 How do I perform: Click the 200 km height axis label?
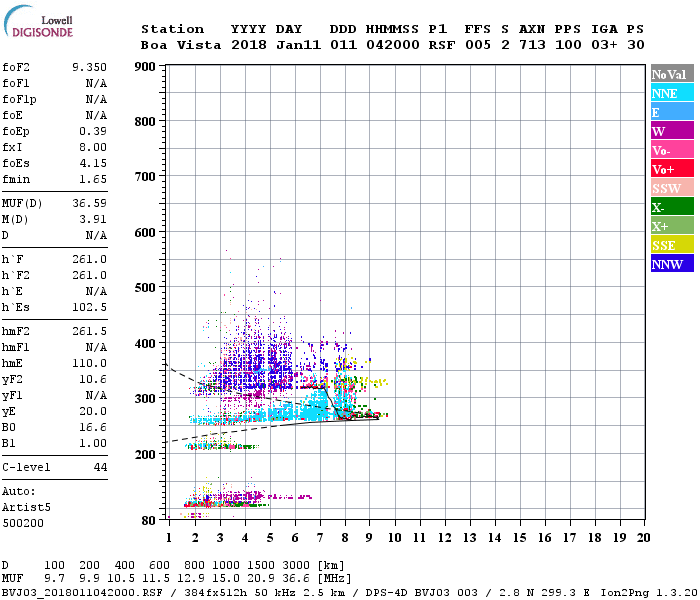145,454
